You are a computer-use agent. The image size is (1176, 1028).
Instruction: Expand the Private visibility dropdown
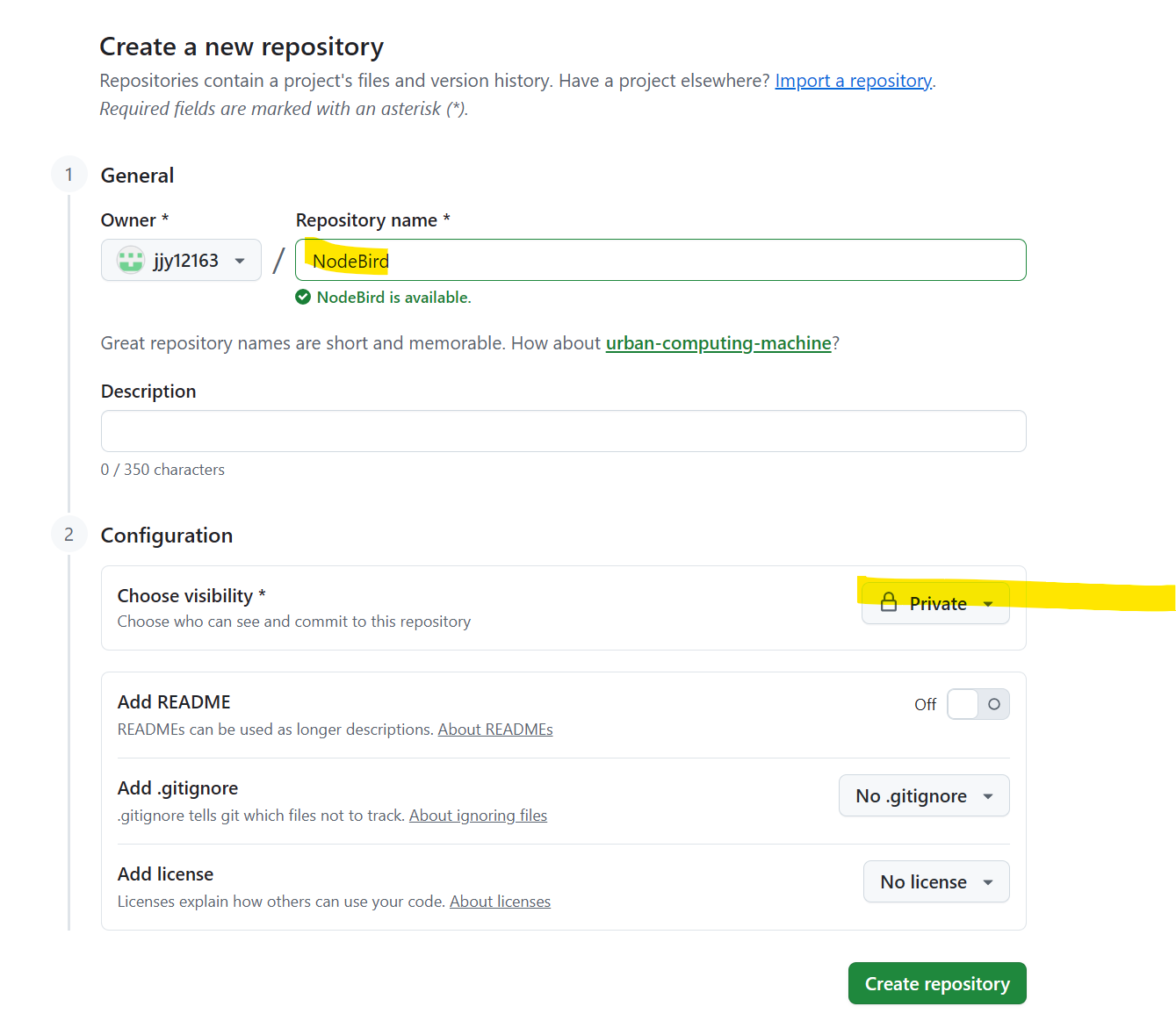click(935, 603)
